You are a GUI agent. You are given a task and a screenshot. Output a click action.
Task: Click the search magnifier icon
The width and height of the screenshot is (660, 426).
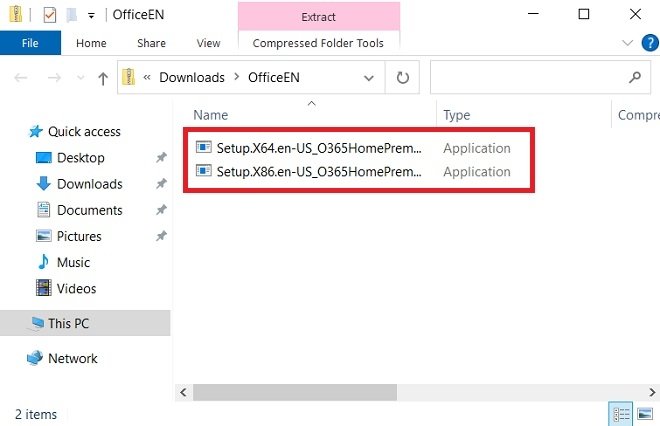[635, 77]
